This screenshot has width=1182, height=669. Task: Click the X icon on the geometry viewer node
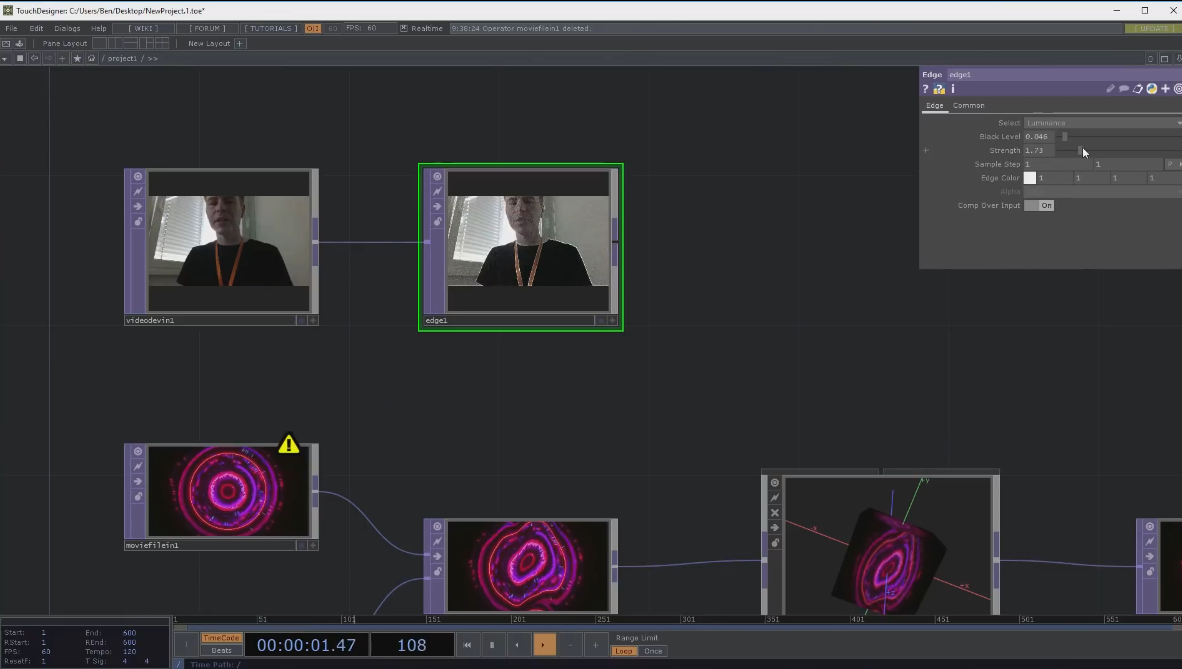(x=775, y=513)
